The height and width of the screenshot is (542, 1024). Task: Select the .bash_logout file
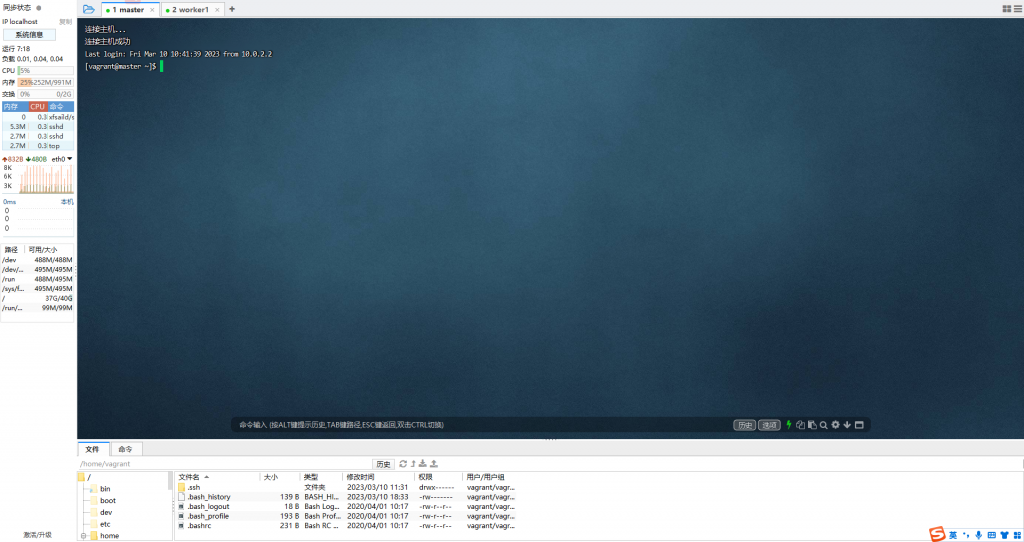point(346,506)
